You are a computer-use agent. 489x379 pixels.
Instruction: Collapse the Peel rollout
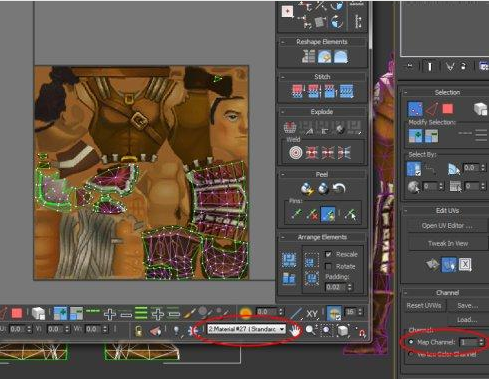coord(283,174)
